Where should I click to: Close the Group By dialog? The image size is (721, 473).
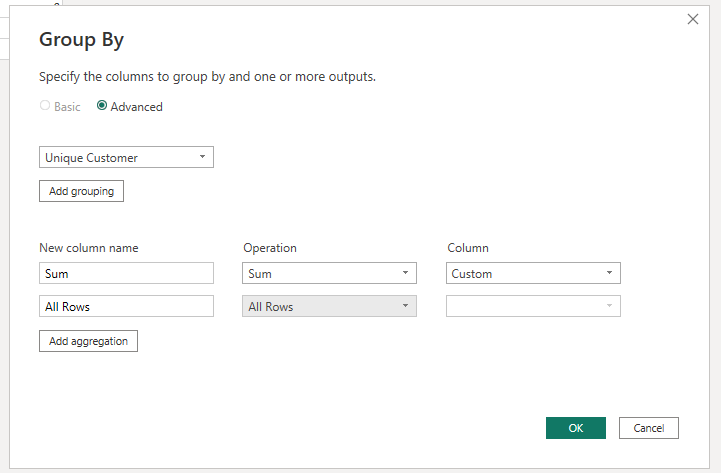coord(692,19)
